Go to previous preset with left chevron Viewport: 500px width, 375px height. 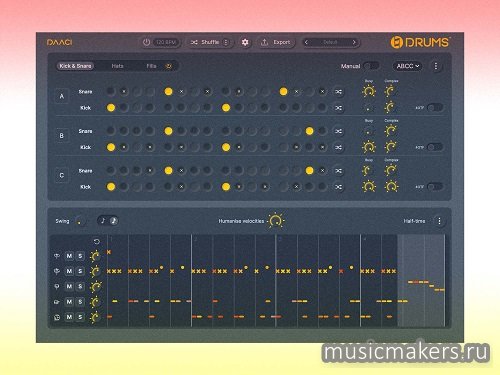coord(306,42)
